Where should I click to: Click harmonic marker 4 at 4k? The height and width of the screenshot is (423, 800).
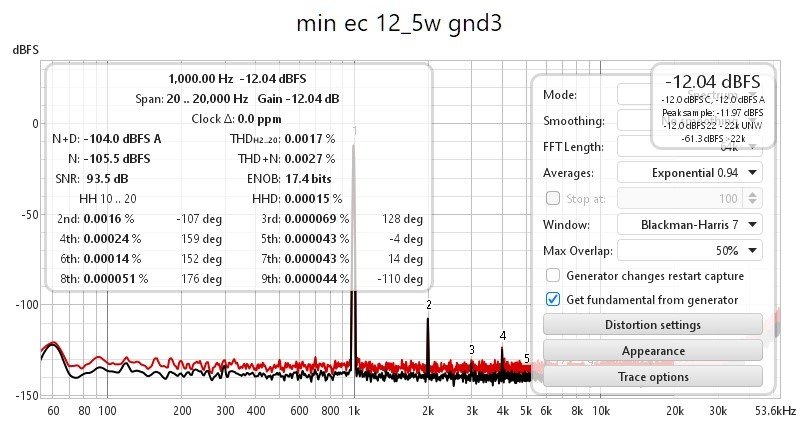pos(503,336)
